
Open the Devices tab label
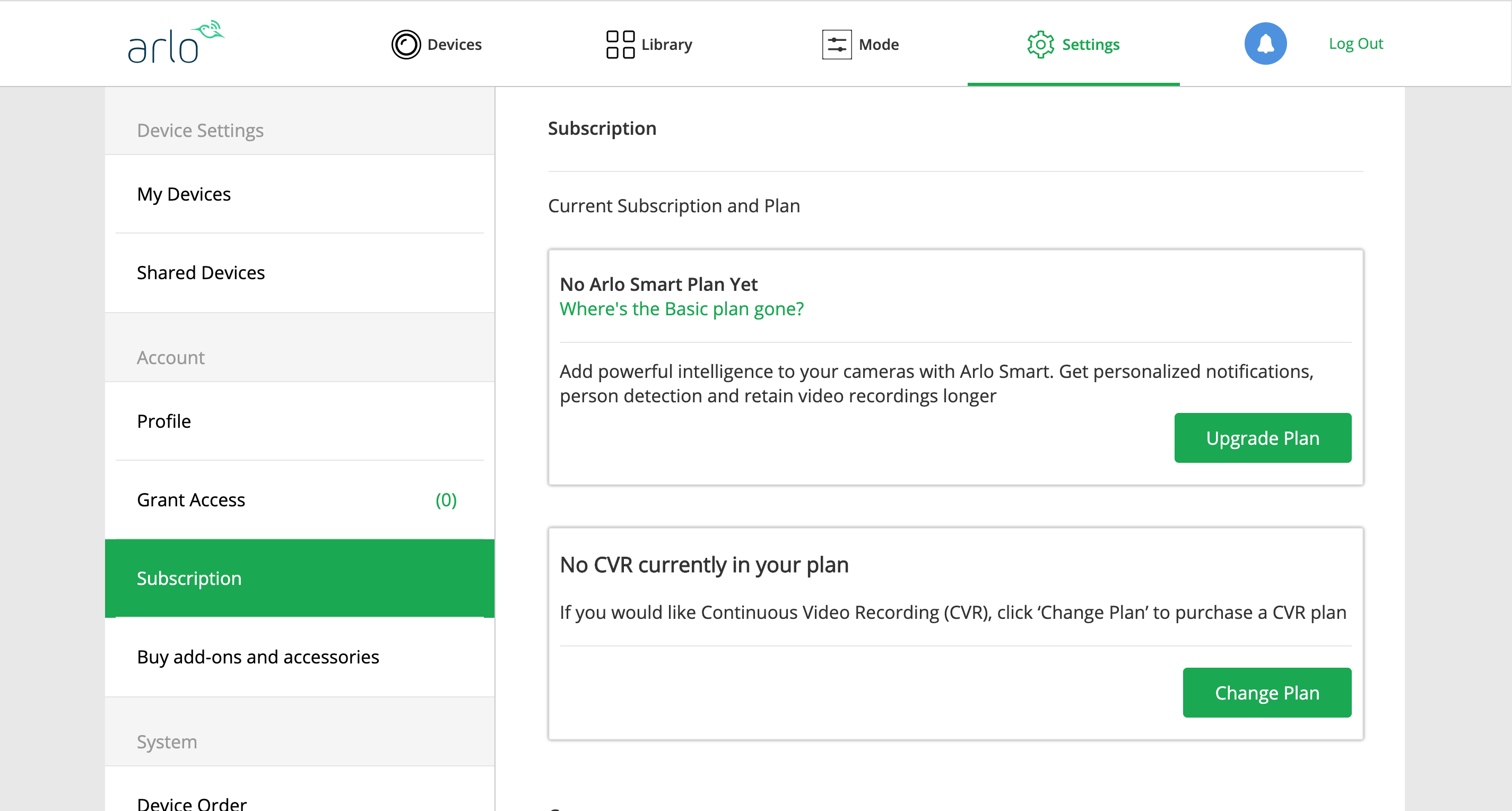tap(454, 45)
